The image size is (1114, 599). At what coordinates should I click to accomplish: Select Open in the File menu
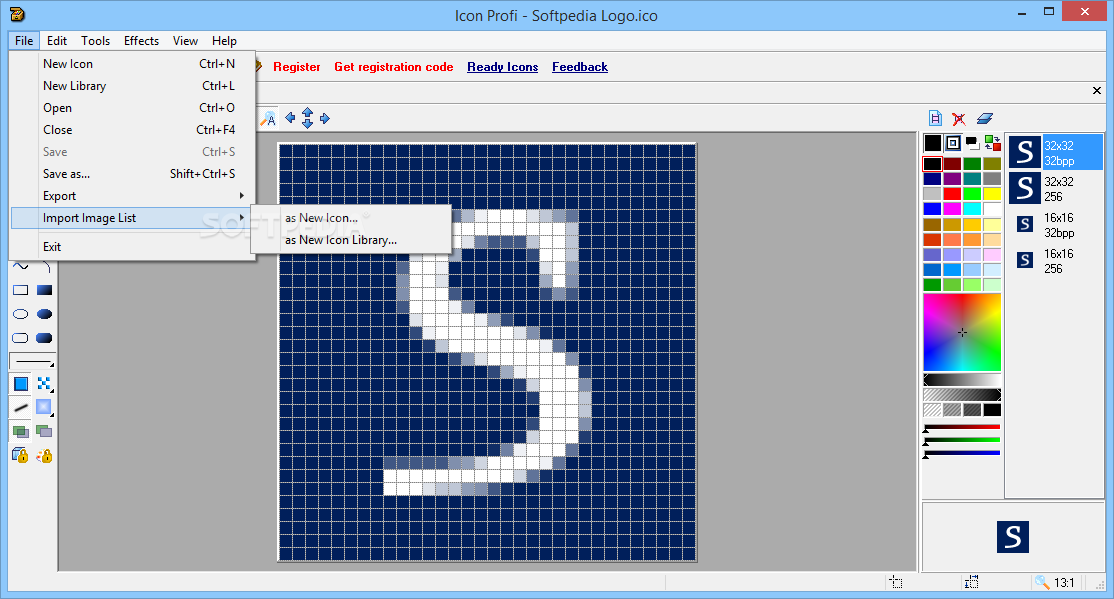(133, 108)
